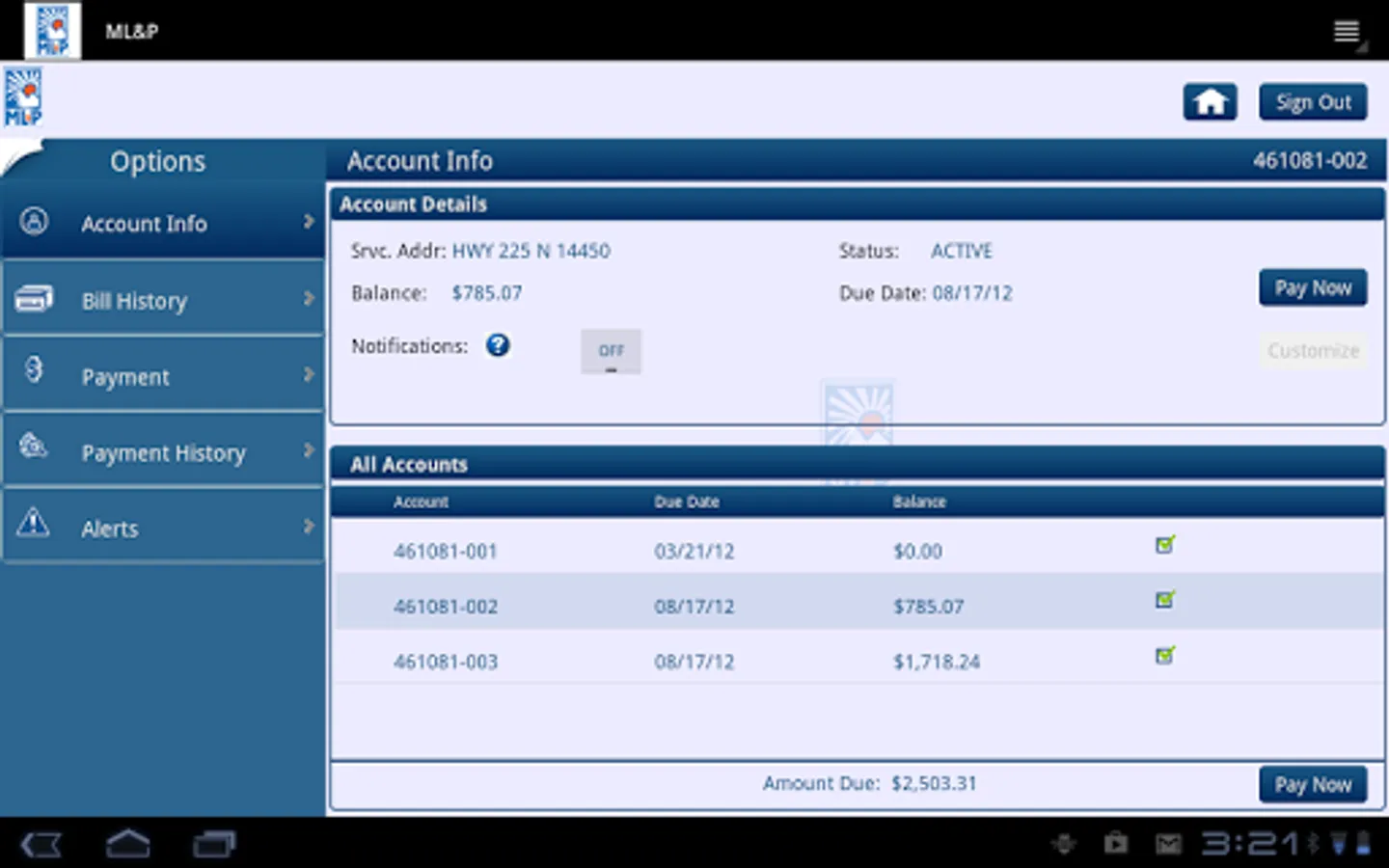Select account number 461081-003

point(446,662)
